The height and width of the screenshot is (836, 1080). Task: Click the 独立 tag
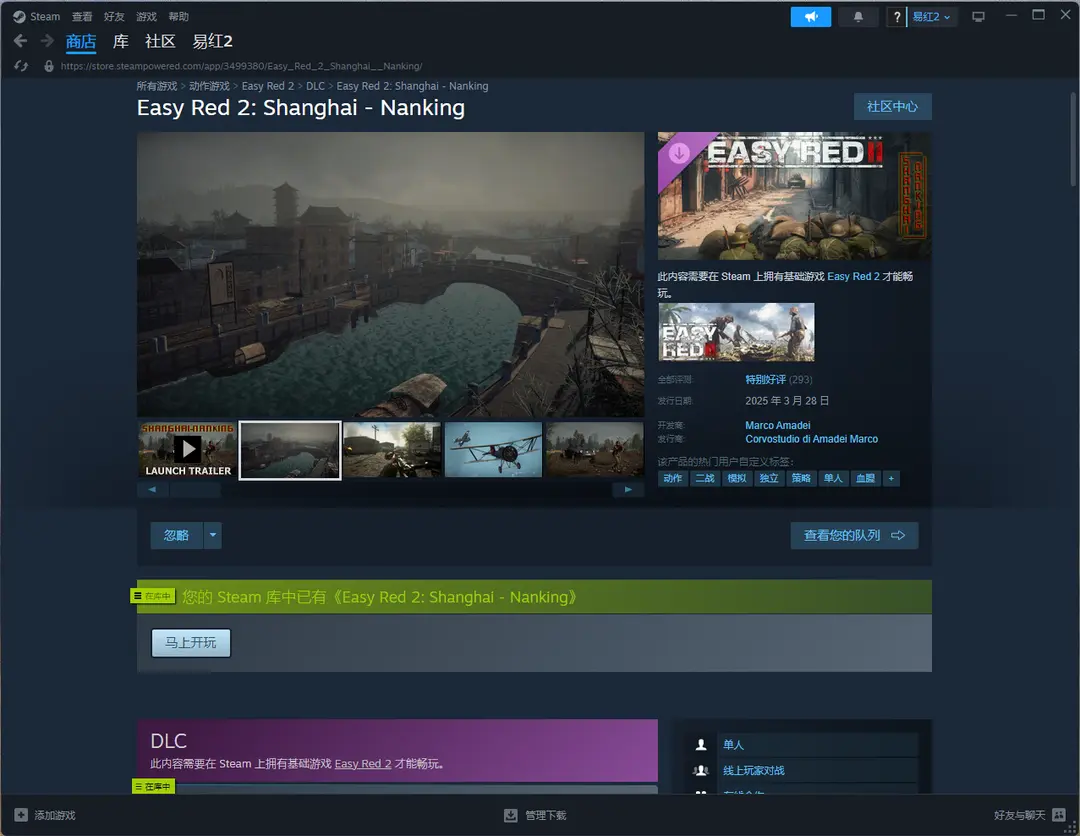(769, 479)
